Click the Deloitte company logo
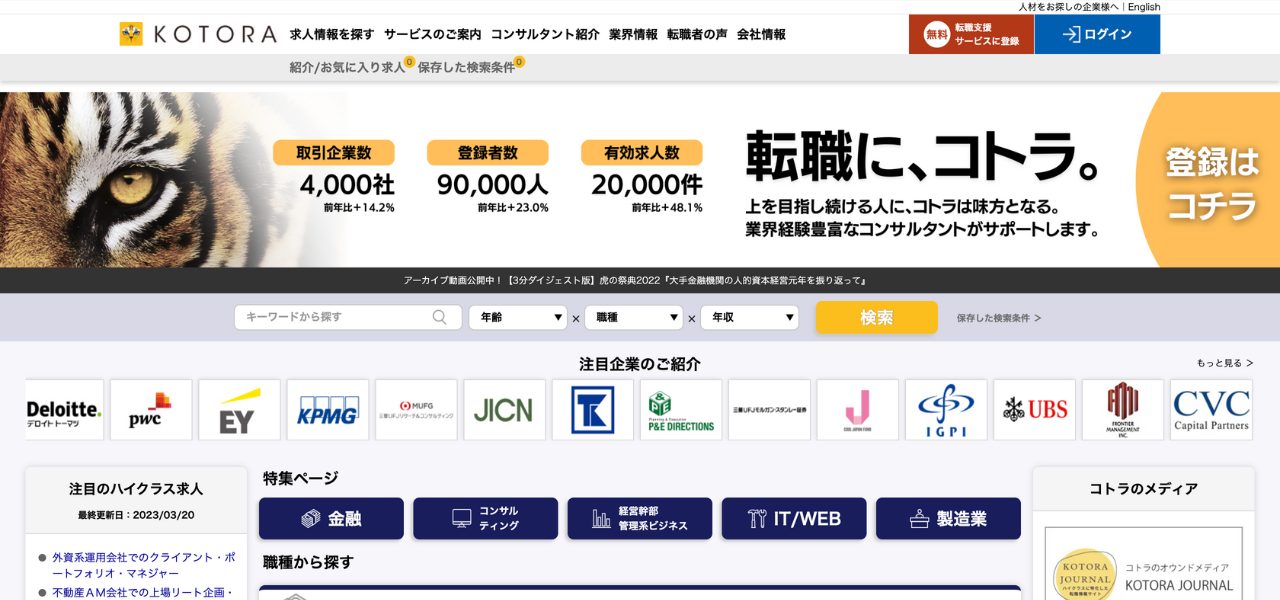Viewport: 1280px width, 600px height. 62,409
